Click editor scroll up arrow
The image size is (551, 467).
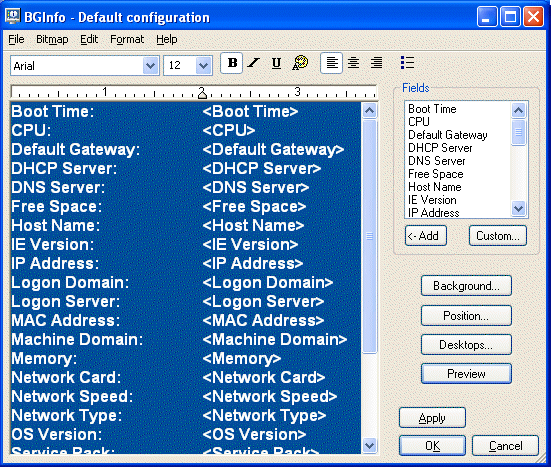(x=369, y=111)
